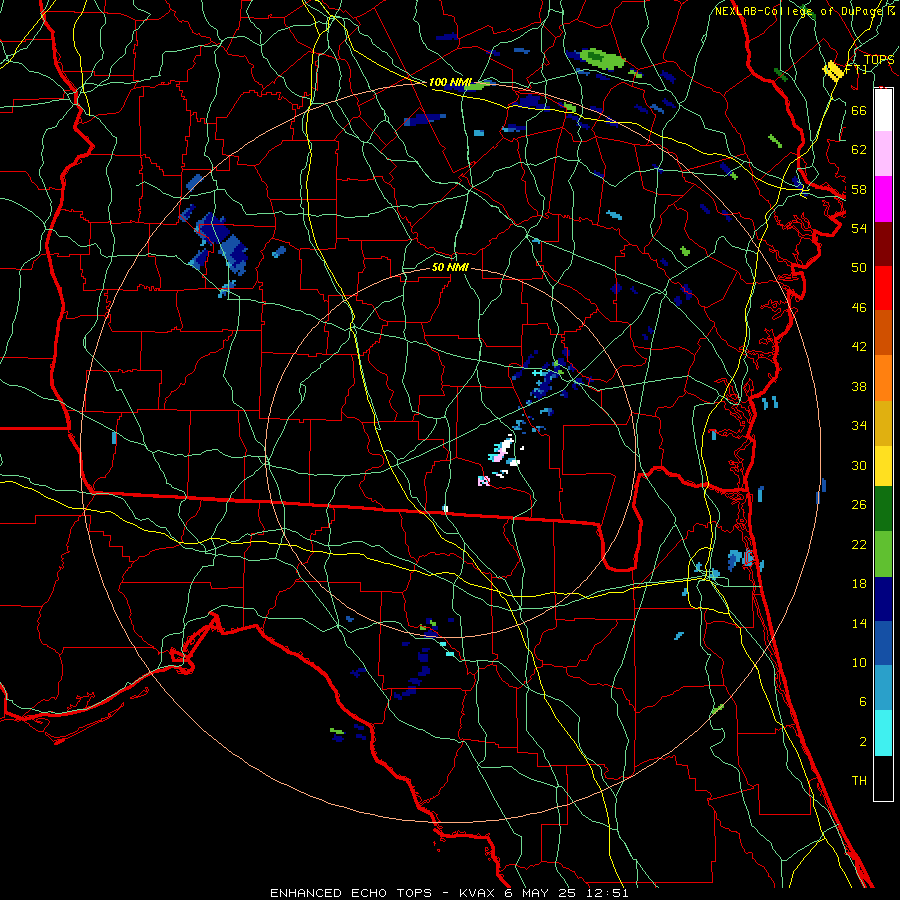This screenshot has width=900, height=900.
Task: Select the light green legend swatch
Action: (x=883, y=554)
